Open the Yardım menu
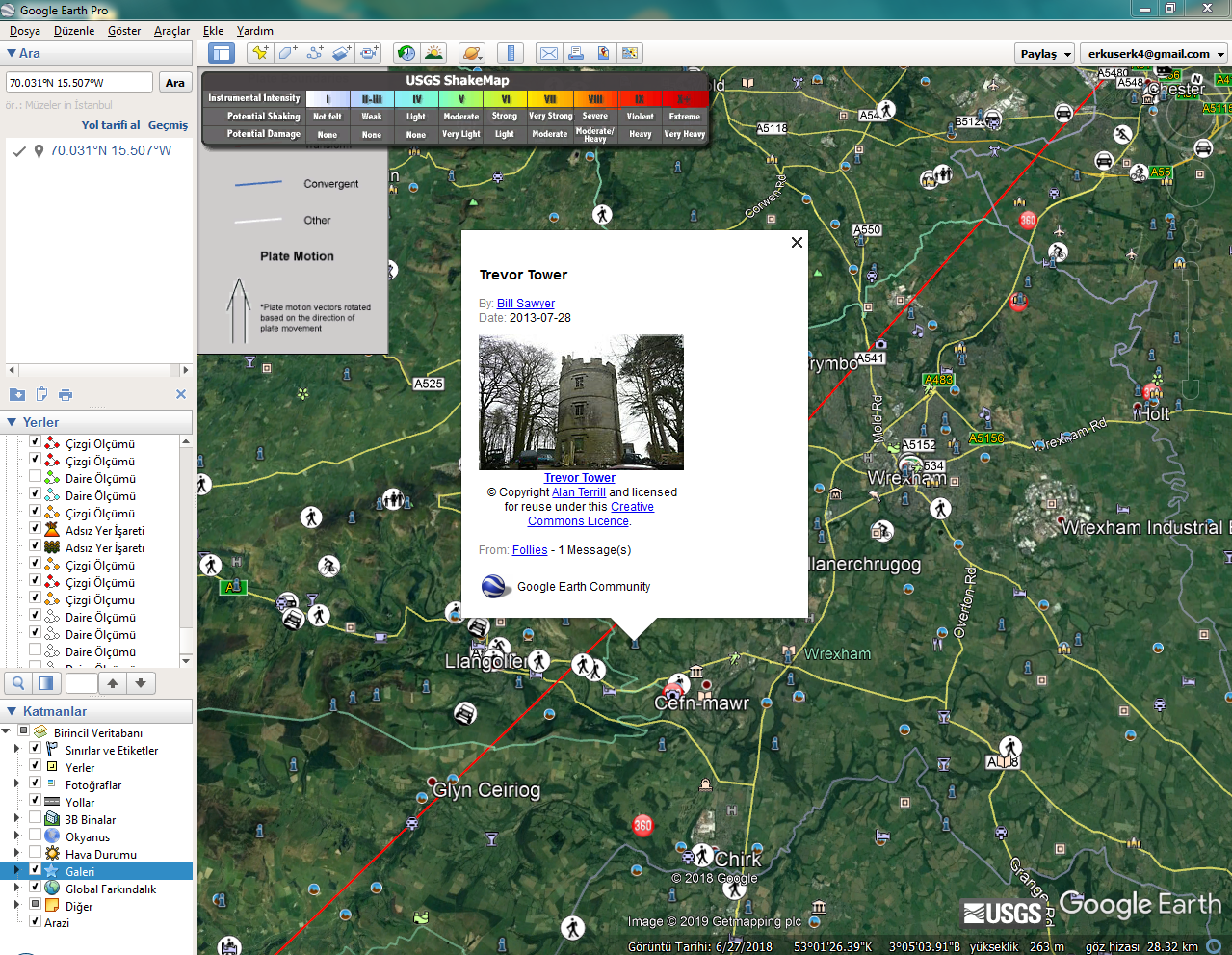 tap(255, 31)
